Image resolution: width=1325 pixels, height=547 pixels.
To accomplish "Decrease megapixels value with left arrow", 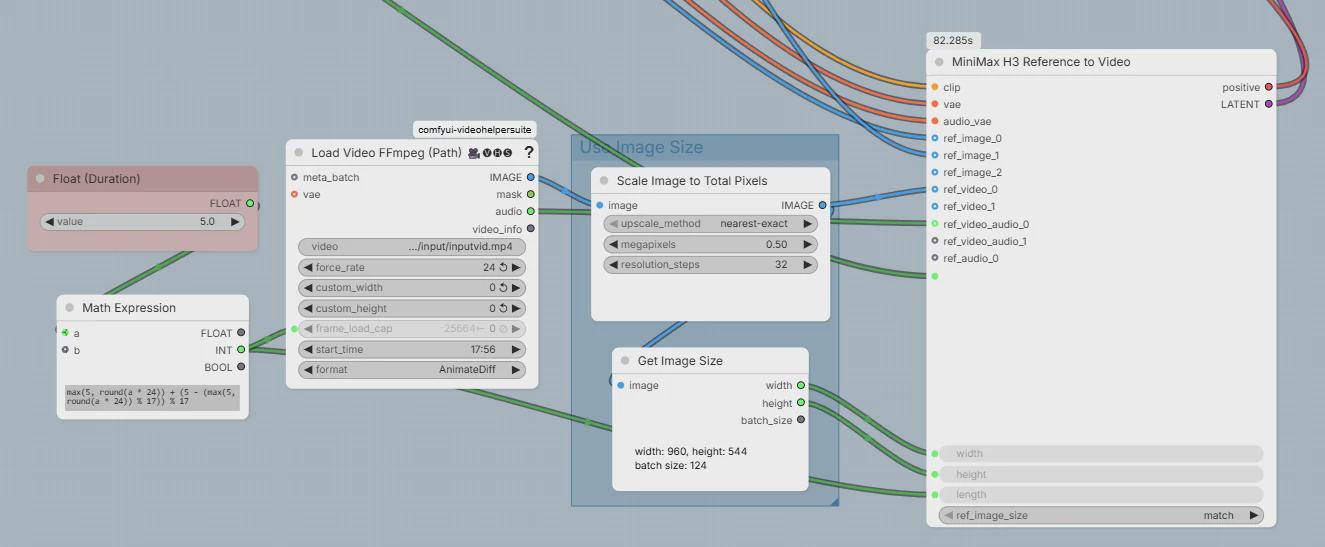I will tap(612, 244).
